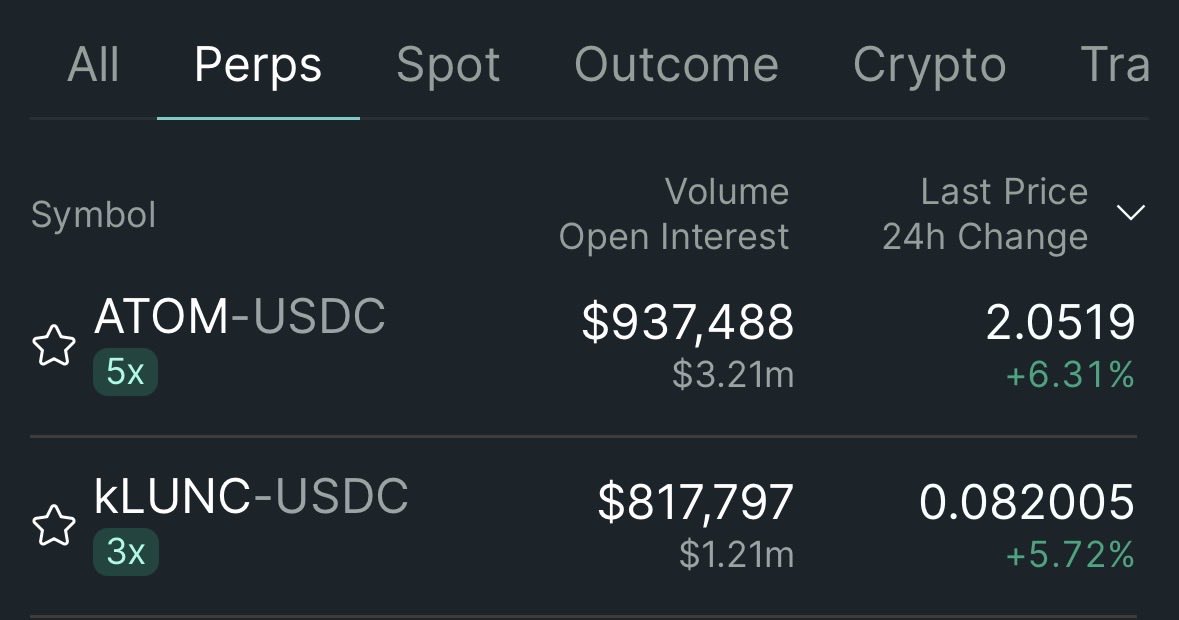Sort by Open Interest header

(674, 237)
